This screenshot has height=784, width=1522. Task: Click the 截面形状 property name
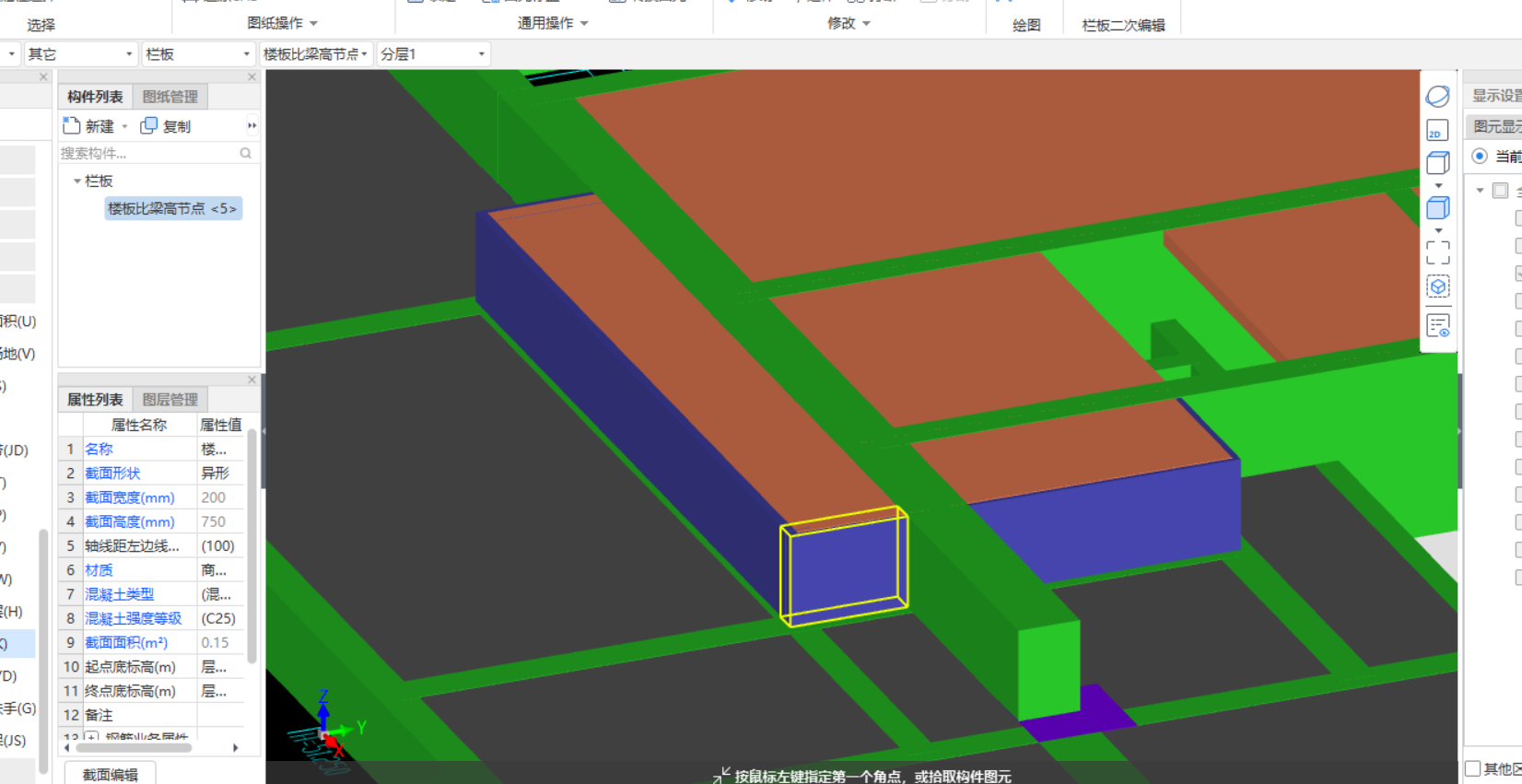click(x=112, y=473)
